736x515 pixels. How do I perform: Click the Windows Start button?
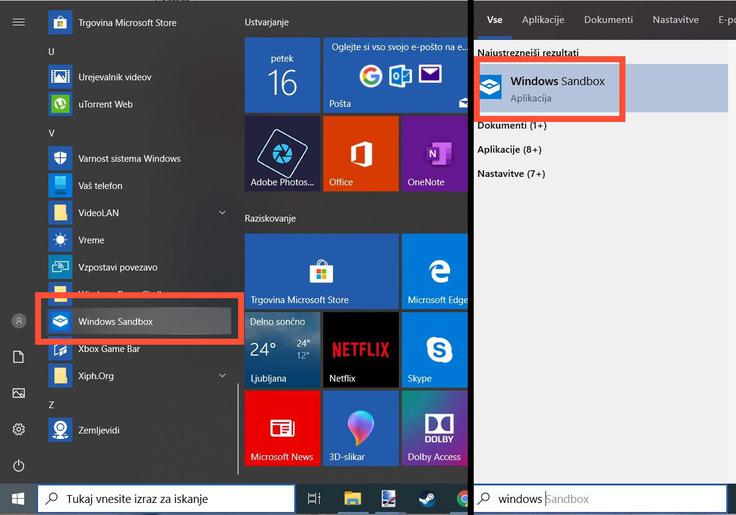click(x=18, y=499)
